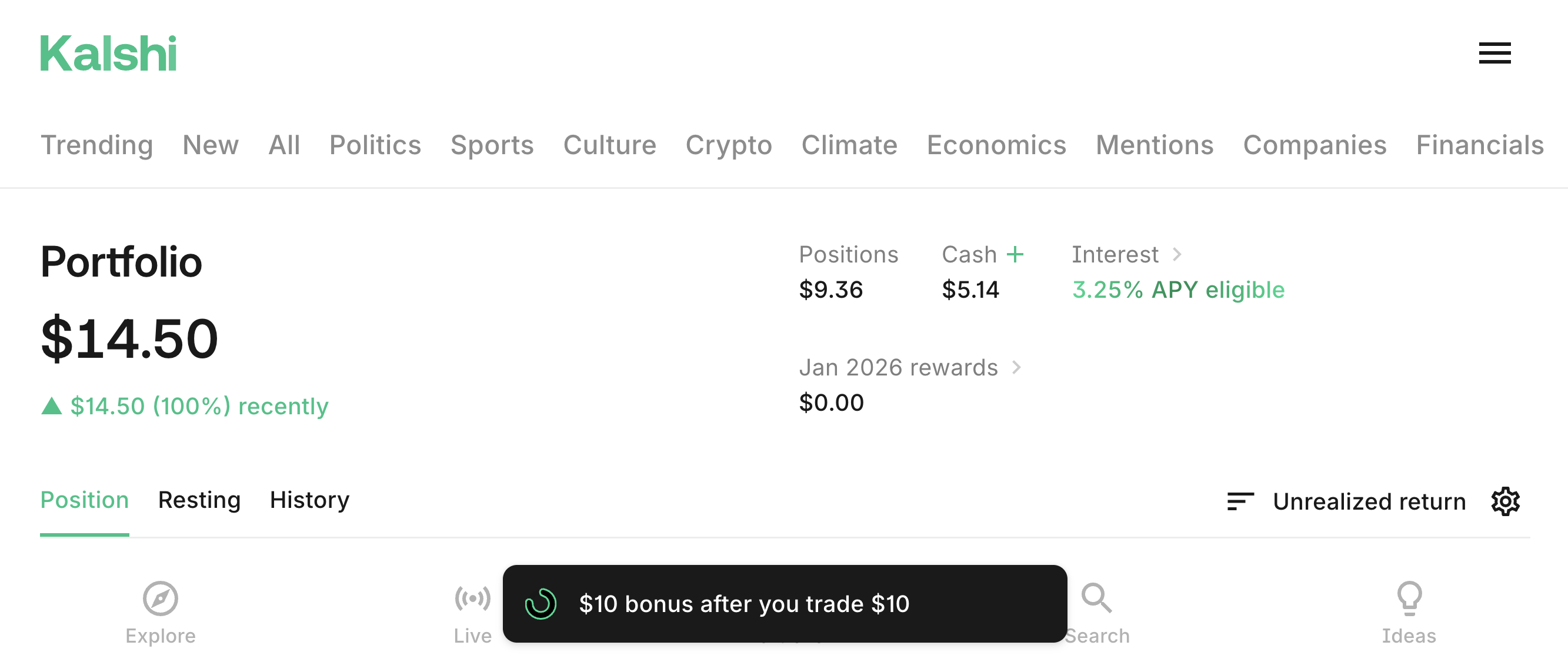Image resolution: width=1568 pixels, height=665 pixels.
Task: Open the Ideas lightbulb icon
Action: tap(1409, 598)
